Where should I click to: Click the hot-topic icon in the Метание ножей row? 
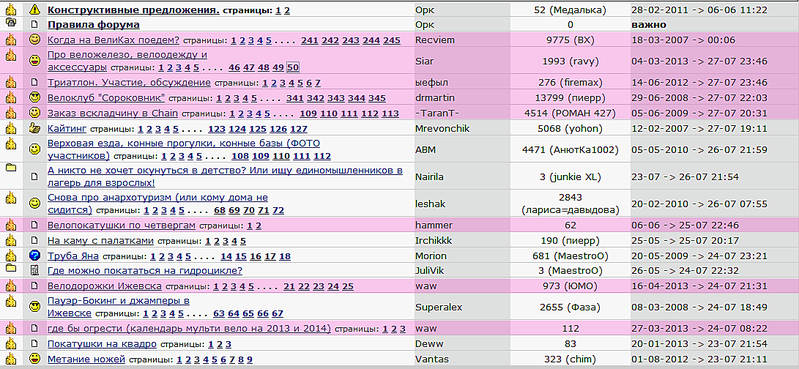coord(10,358)
